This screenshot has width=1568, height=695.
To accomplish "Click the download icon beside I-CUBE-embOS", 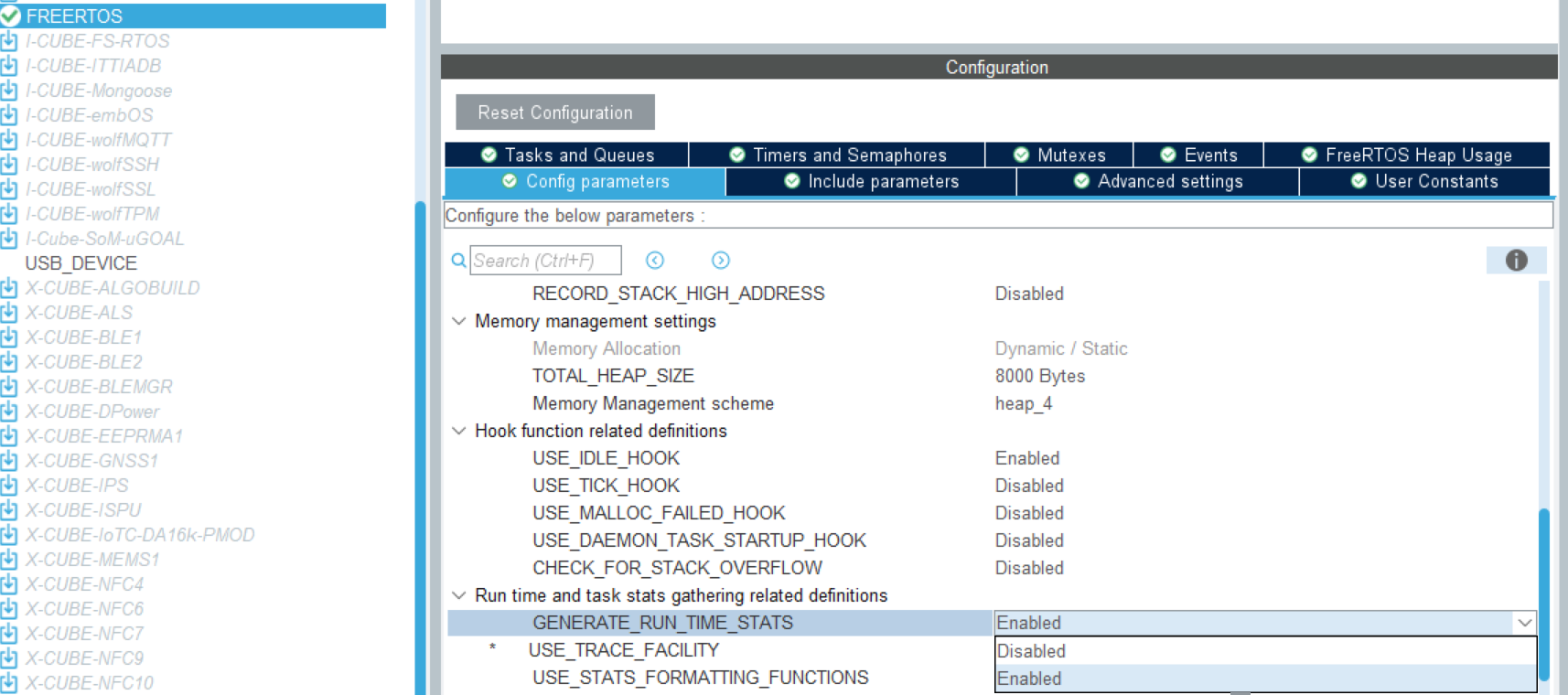I will pos(9,115).
